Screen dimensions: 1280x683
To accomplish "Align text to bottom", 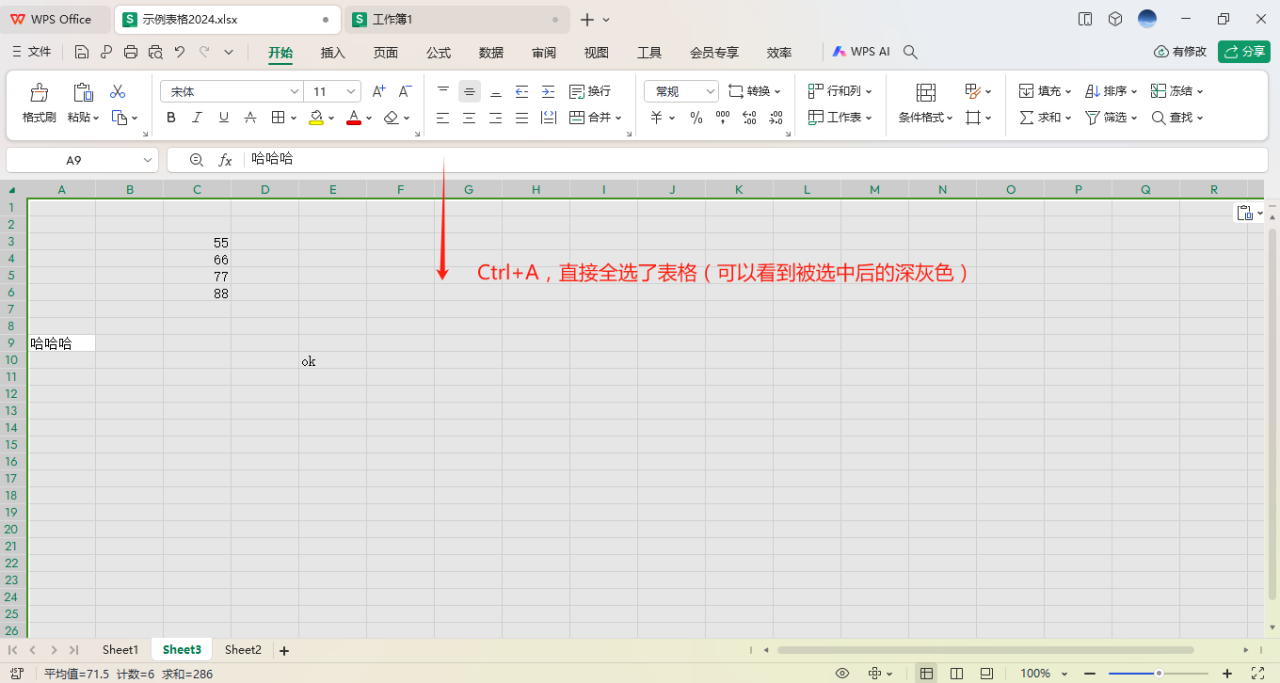I will click(495, 91).
